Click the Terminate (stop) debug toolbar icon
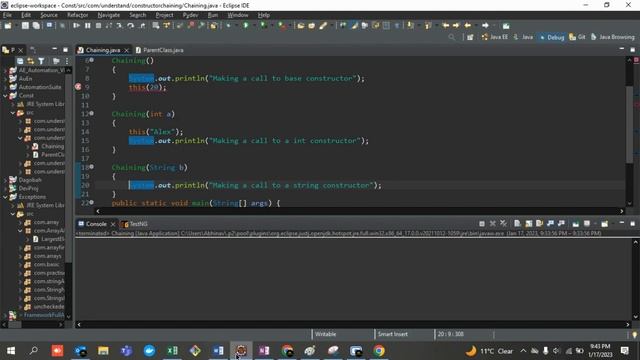The image size is (640, 360). pyautogui.click(x=98, y=25)
